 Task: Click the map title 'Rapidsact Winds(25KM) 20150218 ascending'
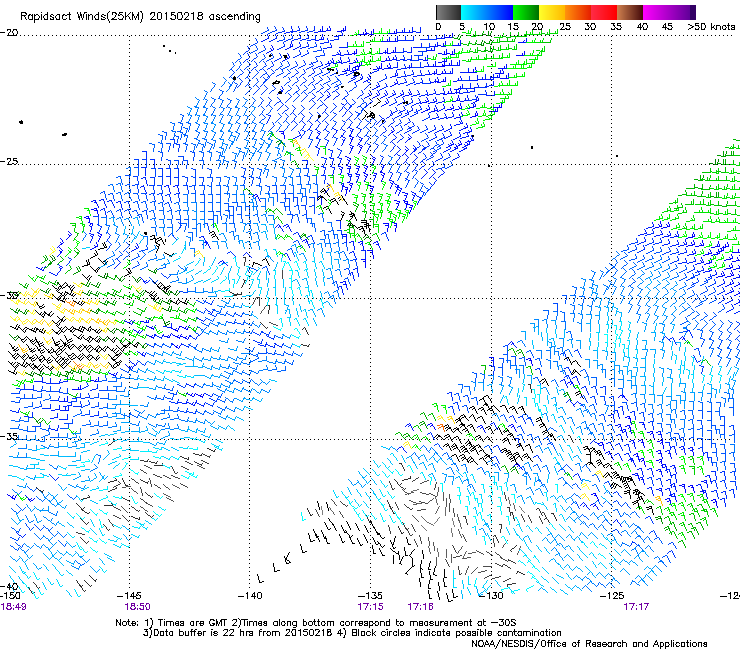click(x=140, y=17)
